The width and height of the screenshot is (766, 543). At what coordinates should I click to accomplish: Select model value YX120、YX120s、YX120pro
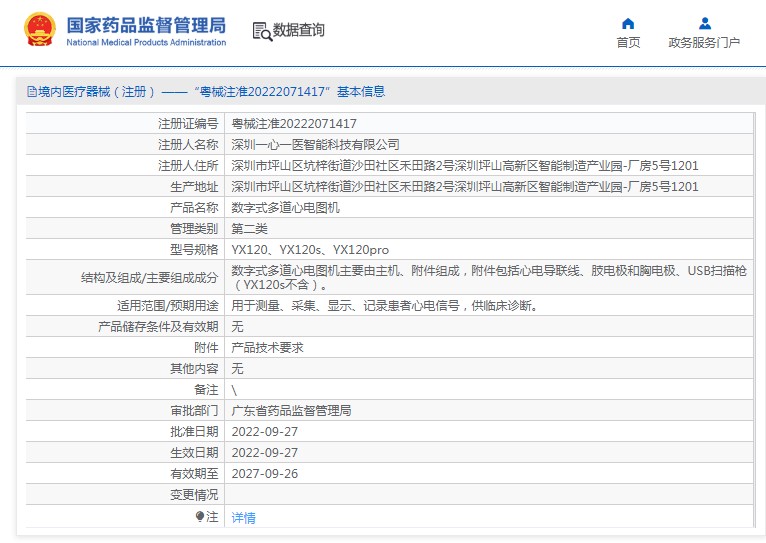point(310,250)
